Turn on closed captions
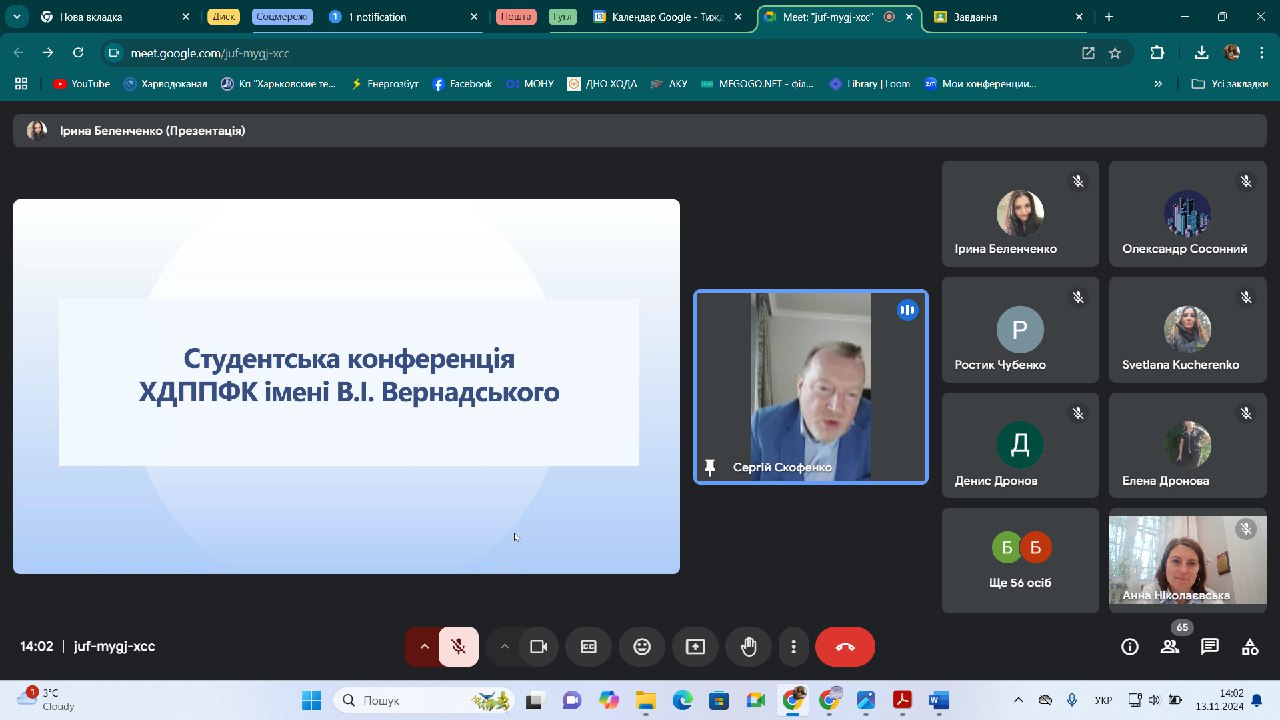 (589, 647)
